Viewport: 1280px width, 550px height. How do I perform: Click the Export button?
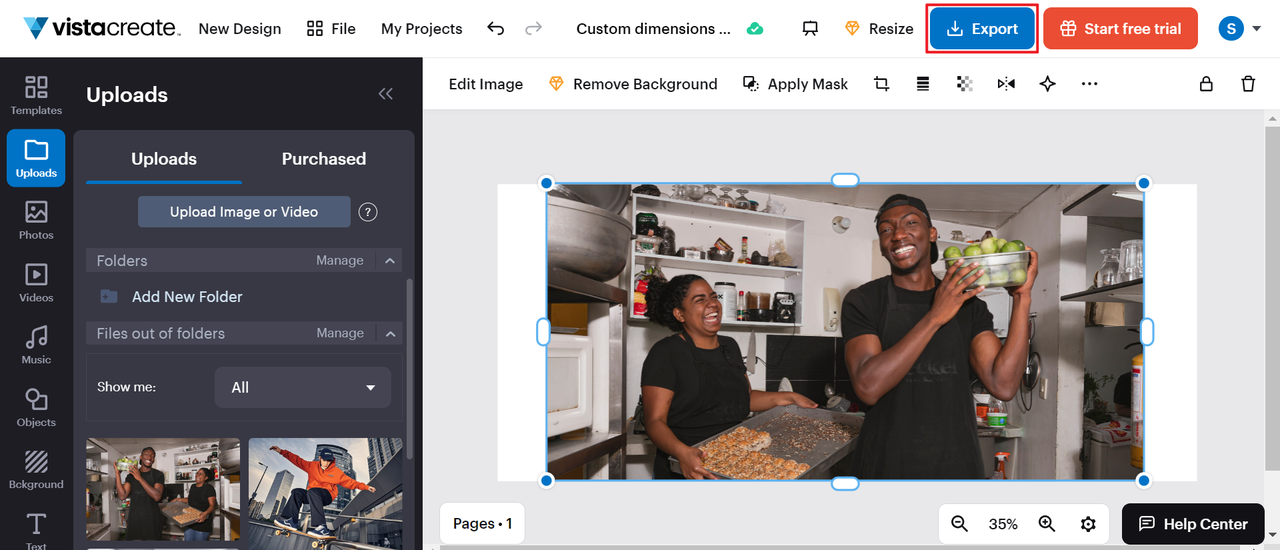click(x=982, y=28)
